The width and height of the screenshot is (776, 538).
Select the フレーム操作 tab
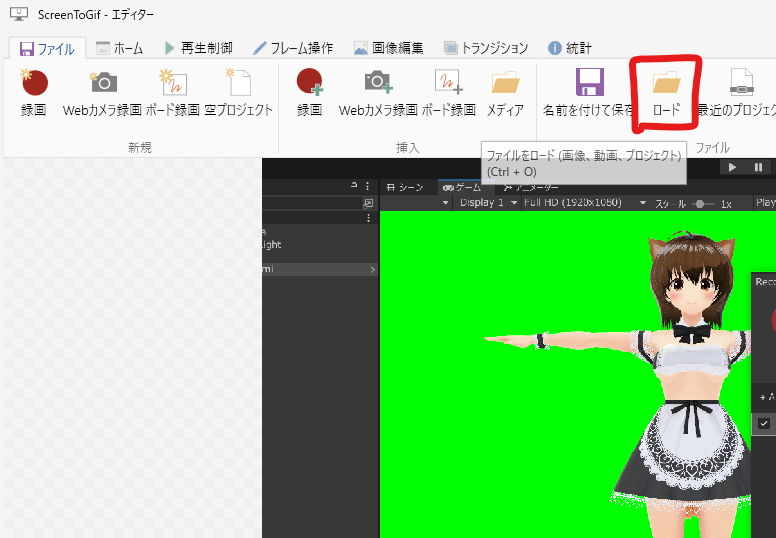pyautogui.click(x=293, y=48)
